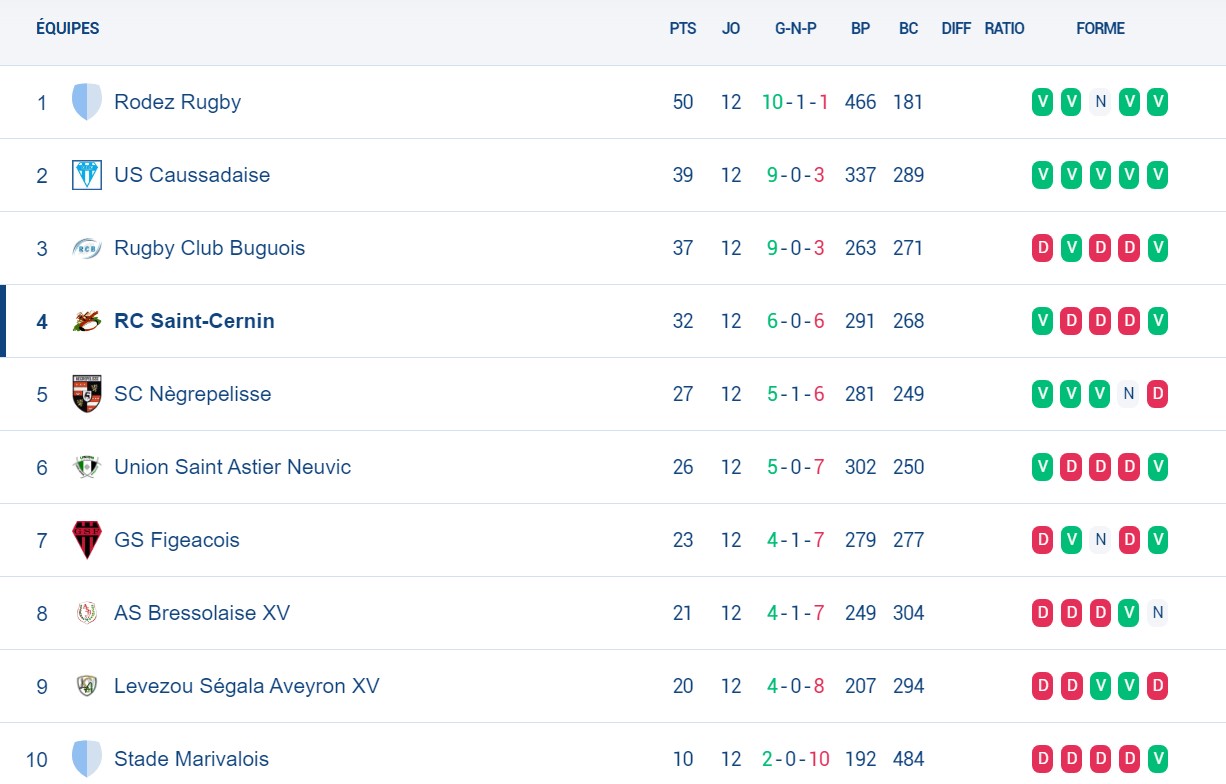
Task: Click the first D badge in GS Figeacois form
Action: pos(1042,539)
